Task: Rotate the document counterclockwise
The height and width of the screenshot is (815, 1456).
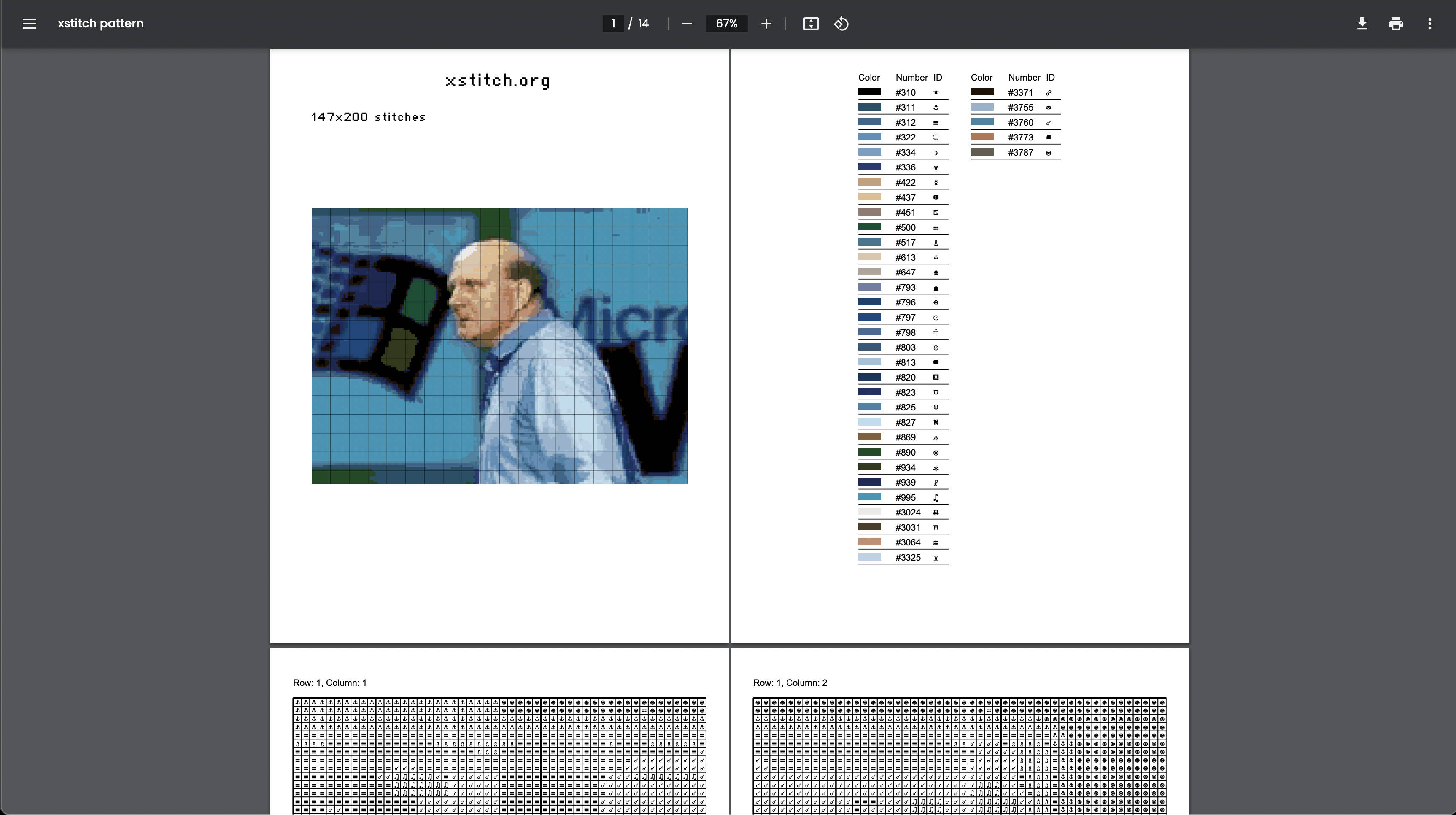Action: (841, 24)
